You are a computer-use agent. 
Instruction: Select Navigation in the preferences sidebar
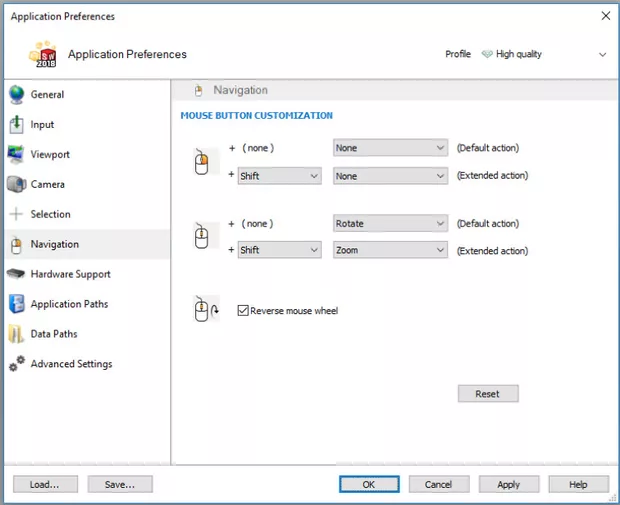(x=54, y=244)
